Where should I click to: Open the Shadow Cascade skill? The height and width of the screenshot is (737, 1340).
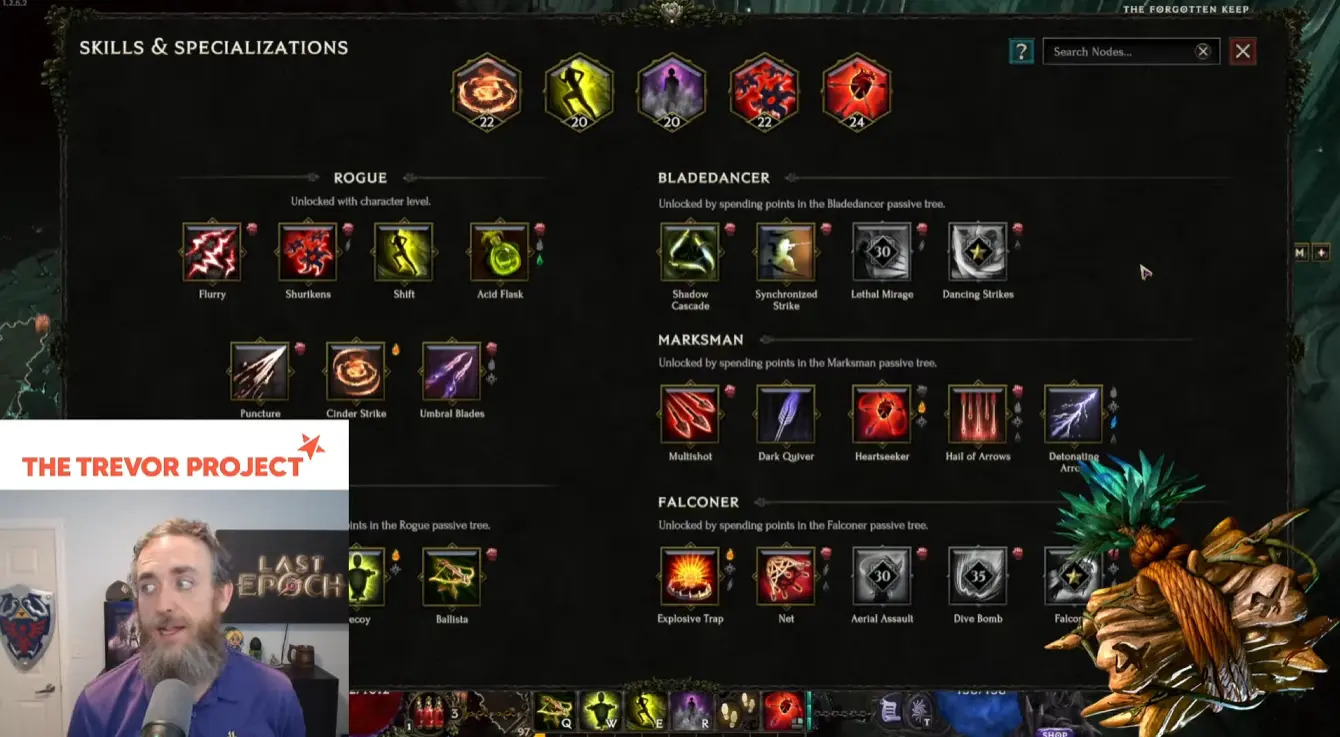pyautogui.click(x=690, y=252)
